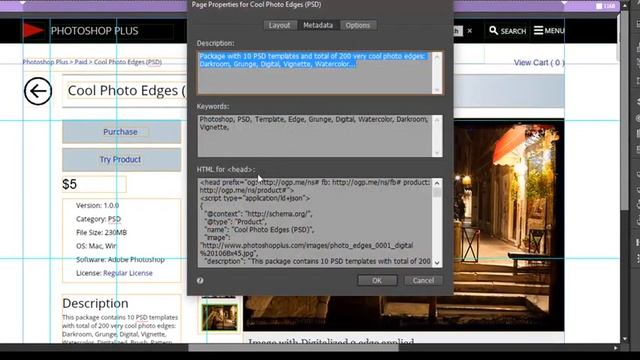640x360 pixels.
Task: Open the Regular License link
Action: tap(128, 273)
